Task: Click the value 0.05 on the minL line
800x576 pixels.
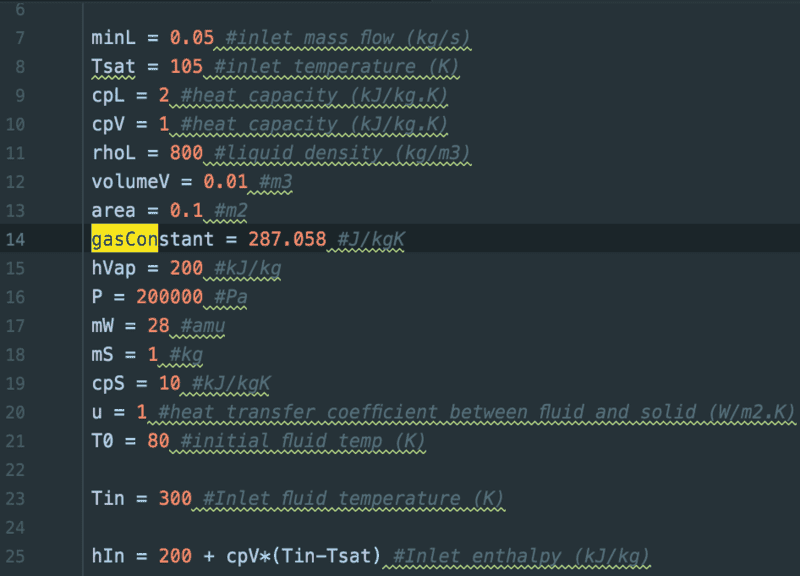Action: (192, 38)
